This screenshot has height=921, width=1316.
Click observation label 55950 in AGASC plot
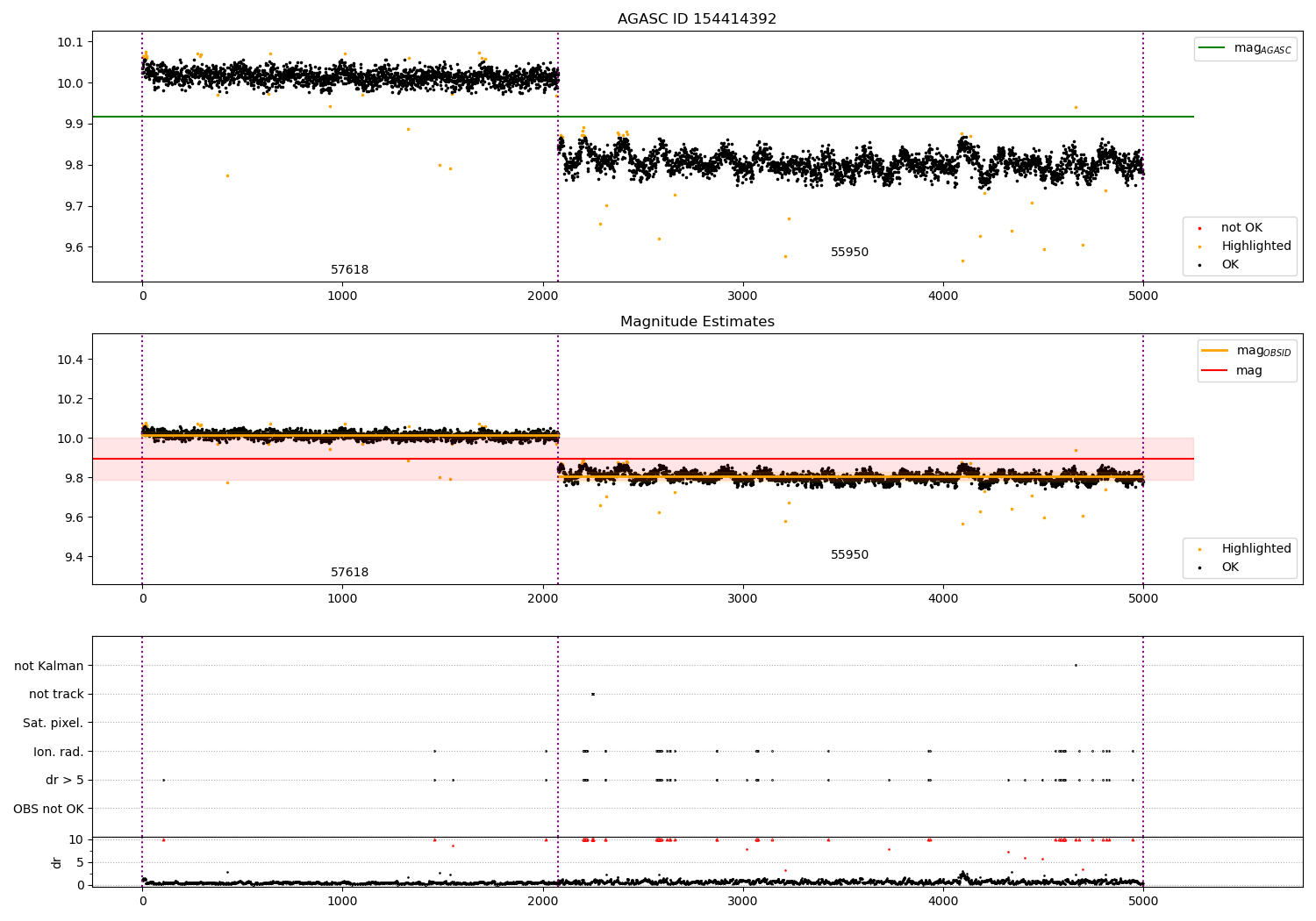coord(849,253)
